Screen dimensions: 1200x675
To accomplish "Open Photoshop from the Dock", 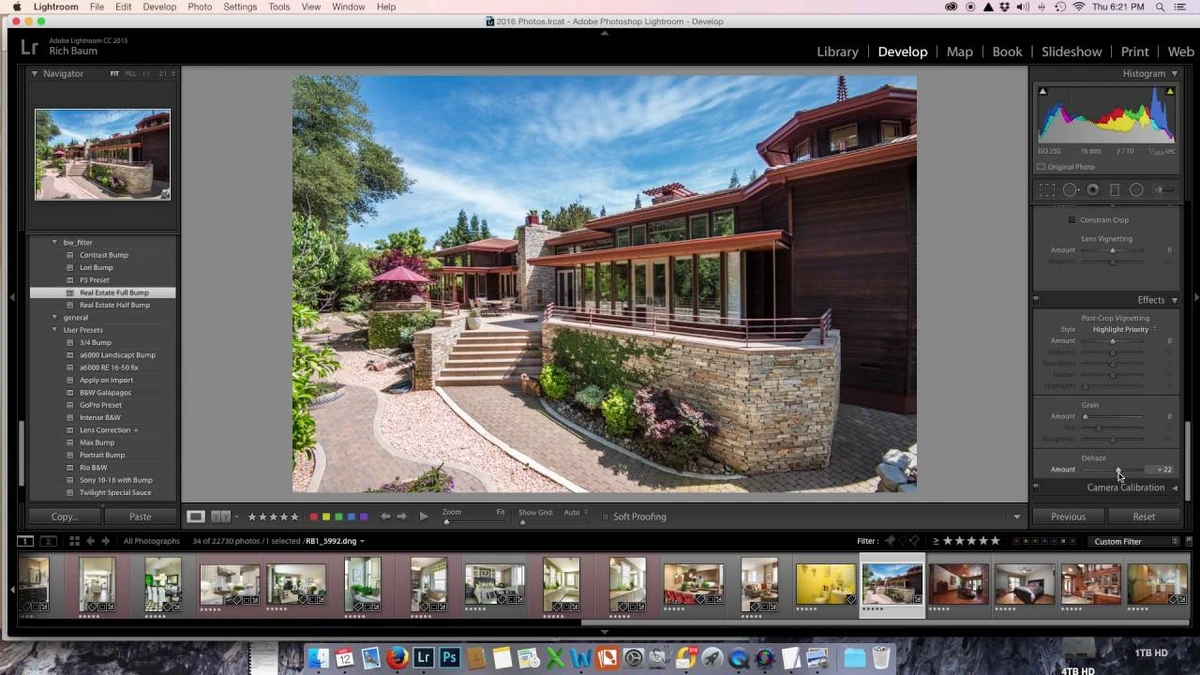I will (x=449, y=658).
